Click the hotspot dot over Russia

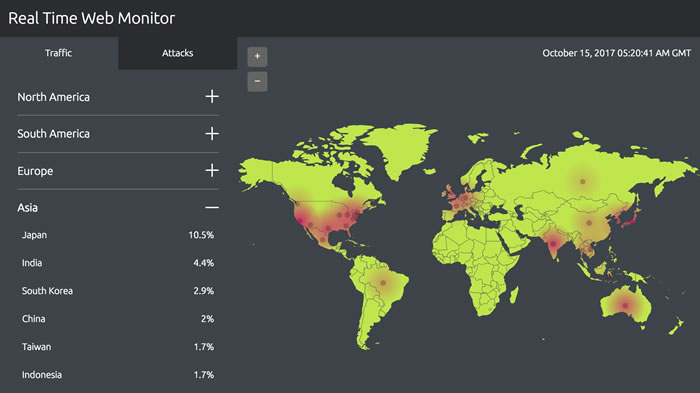(583, 181)
